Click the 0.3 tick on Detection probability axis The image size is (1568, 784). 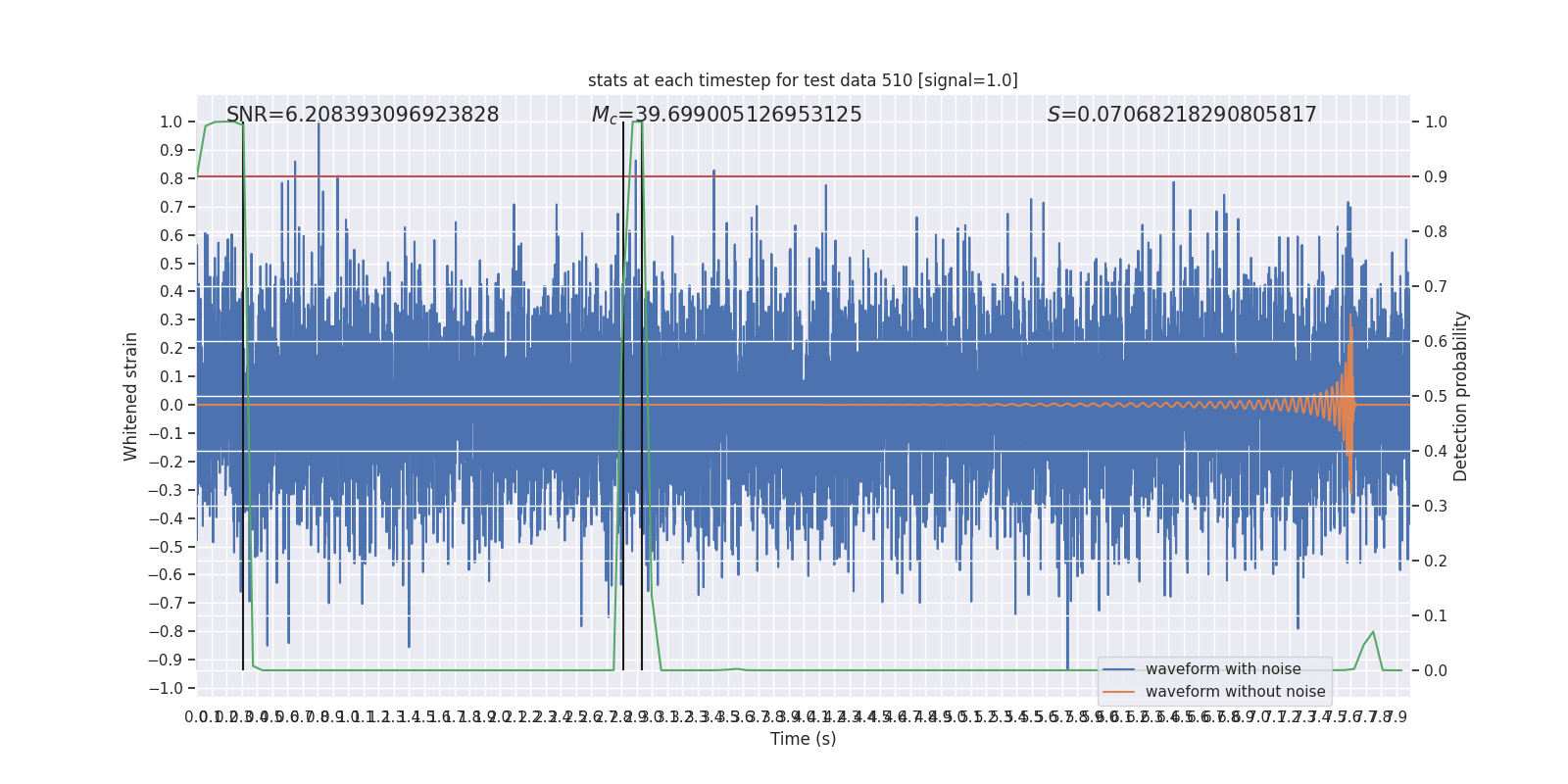click(x=1436, y=507)
